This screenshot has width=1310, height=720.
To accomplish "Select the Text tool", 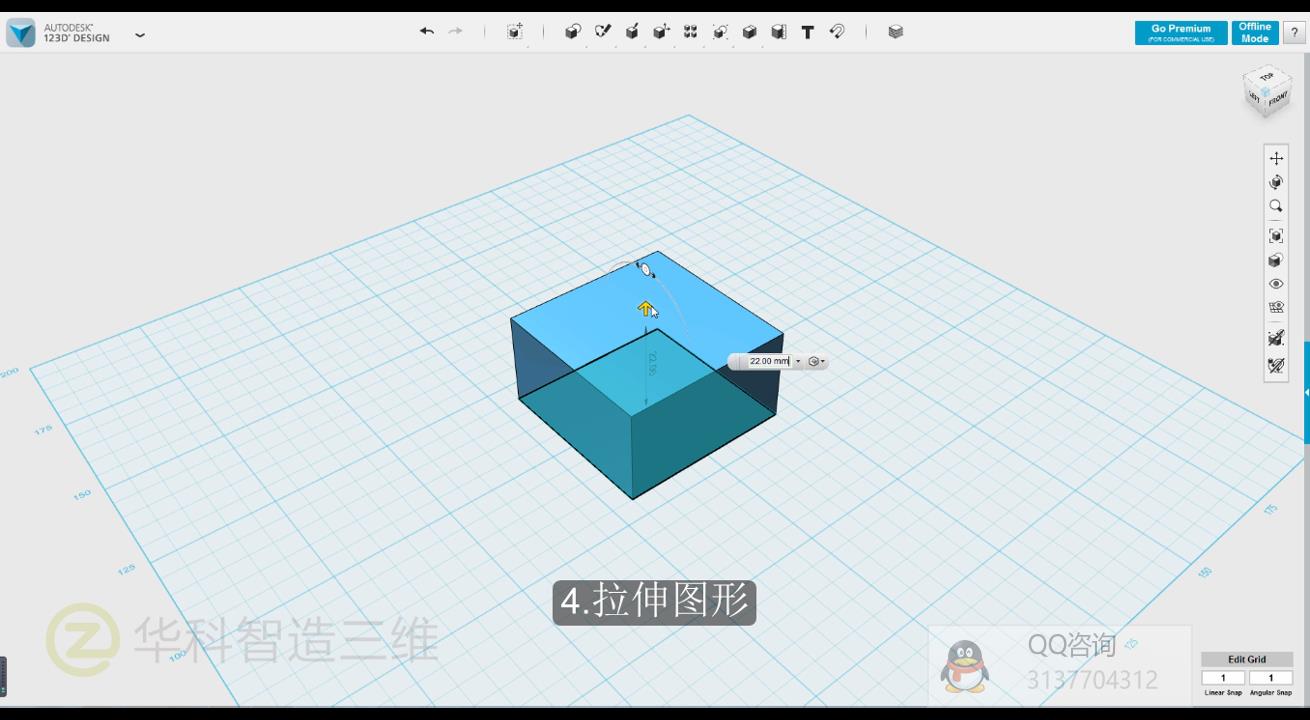I will (x=808, y=32).
